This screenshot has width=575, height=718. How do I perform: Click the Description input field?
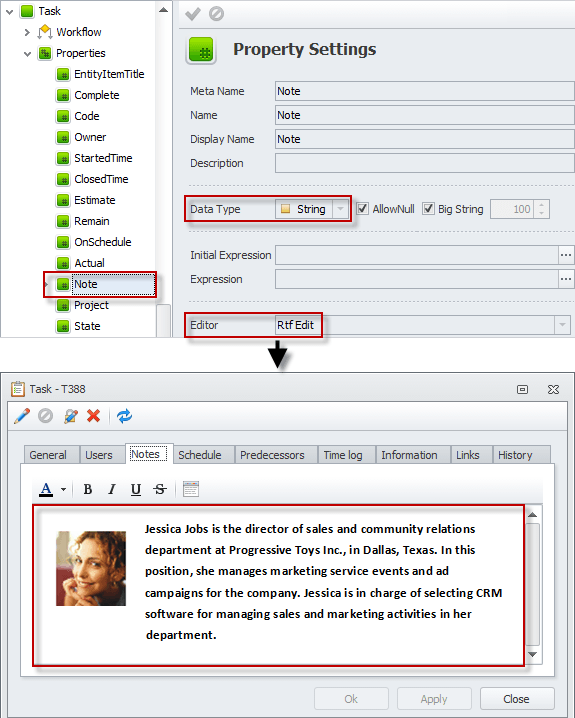pyautogui.click(x=424, y=163)
